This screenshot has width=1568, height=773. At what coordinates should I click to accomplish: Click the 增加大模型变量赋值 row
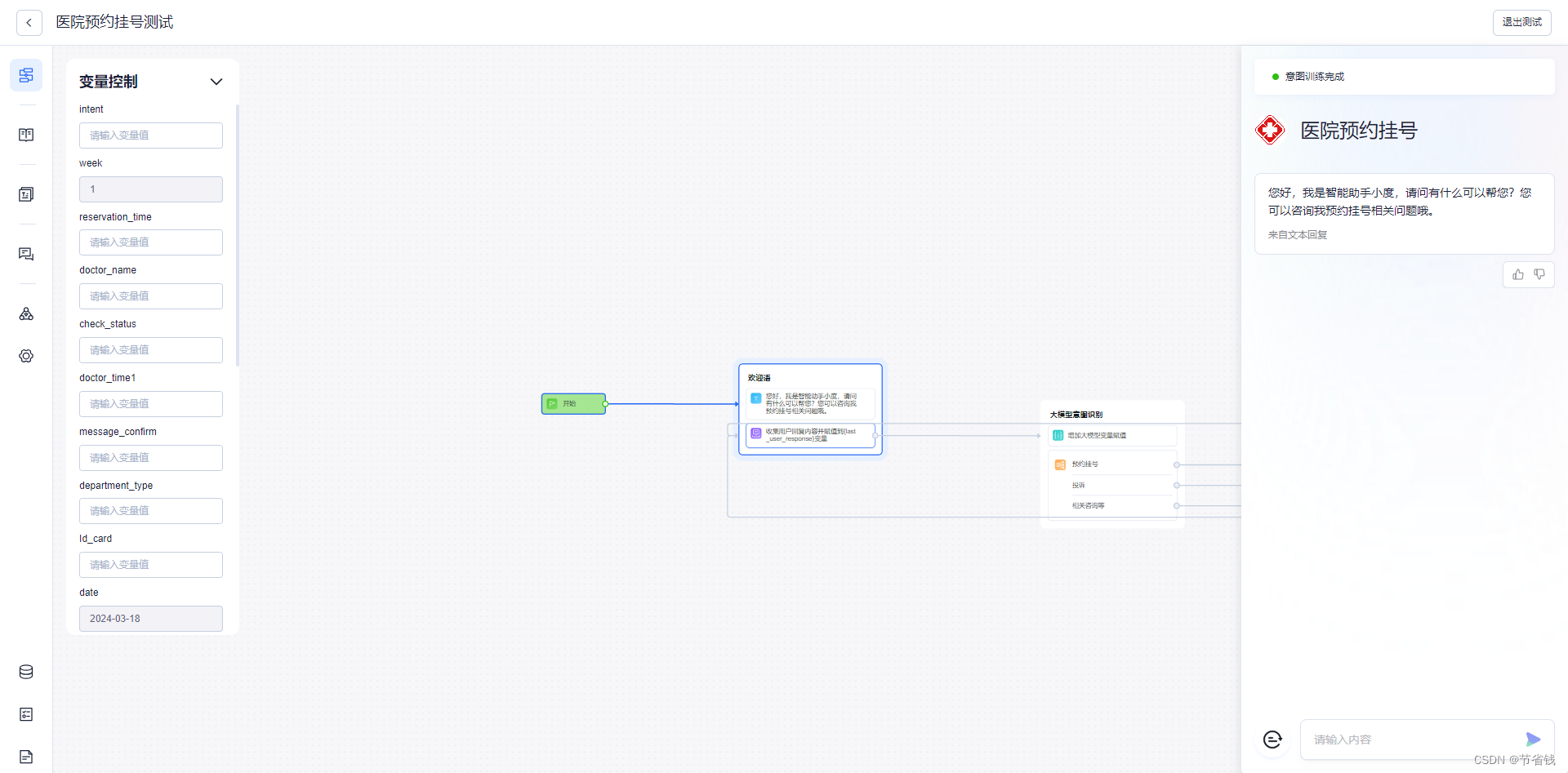point(1112,435)
